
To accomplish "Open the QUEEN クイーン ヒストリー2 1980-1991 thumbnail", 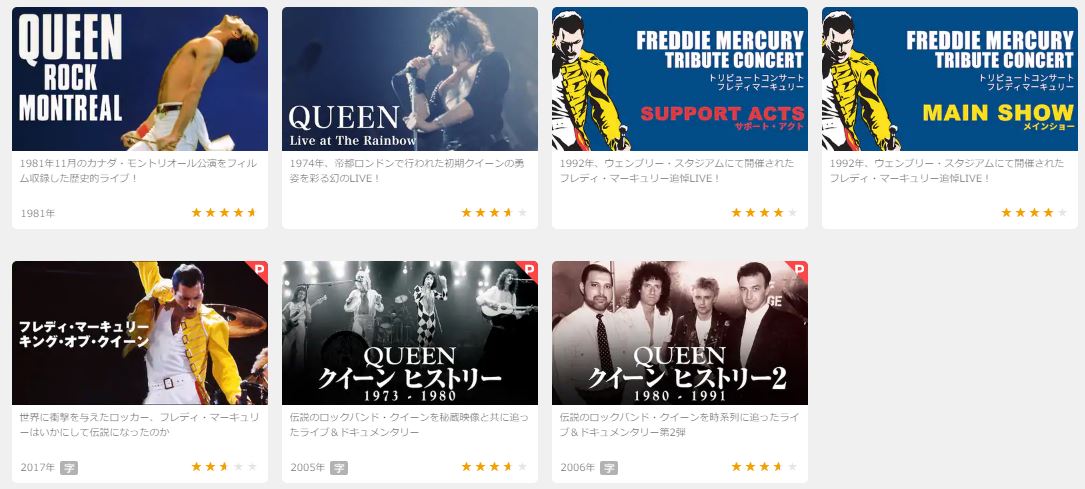I will tap(680, 333).
